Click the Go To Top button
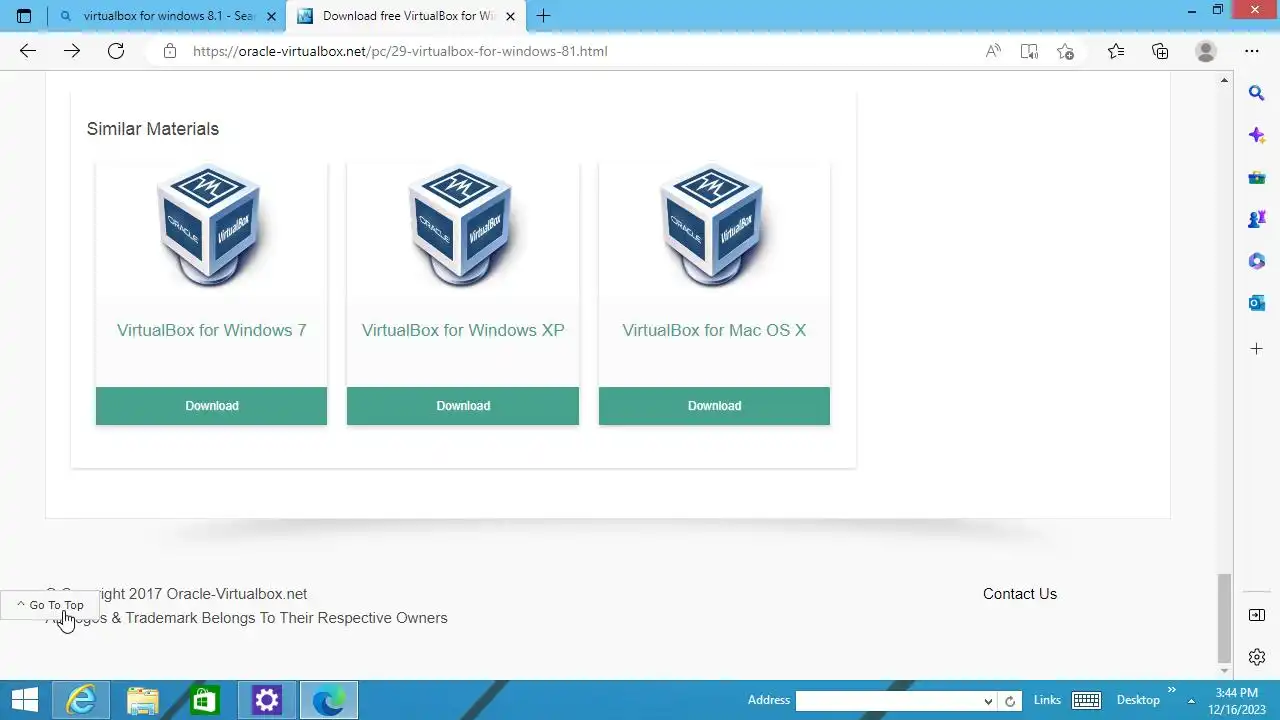This screenshot has height=720, width=1280. [x=50, y=605]
